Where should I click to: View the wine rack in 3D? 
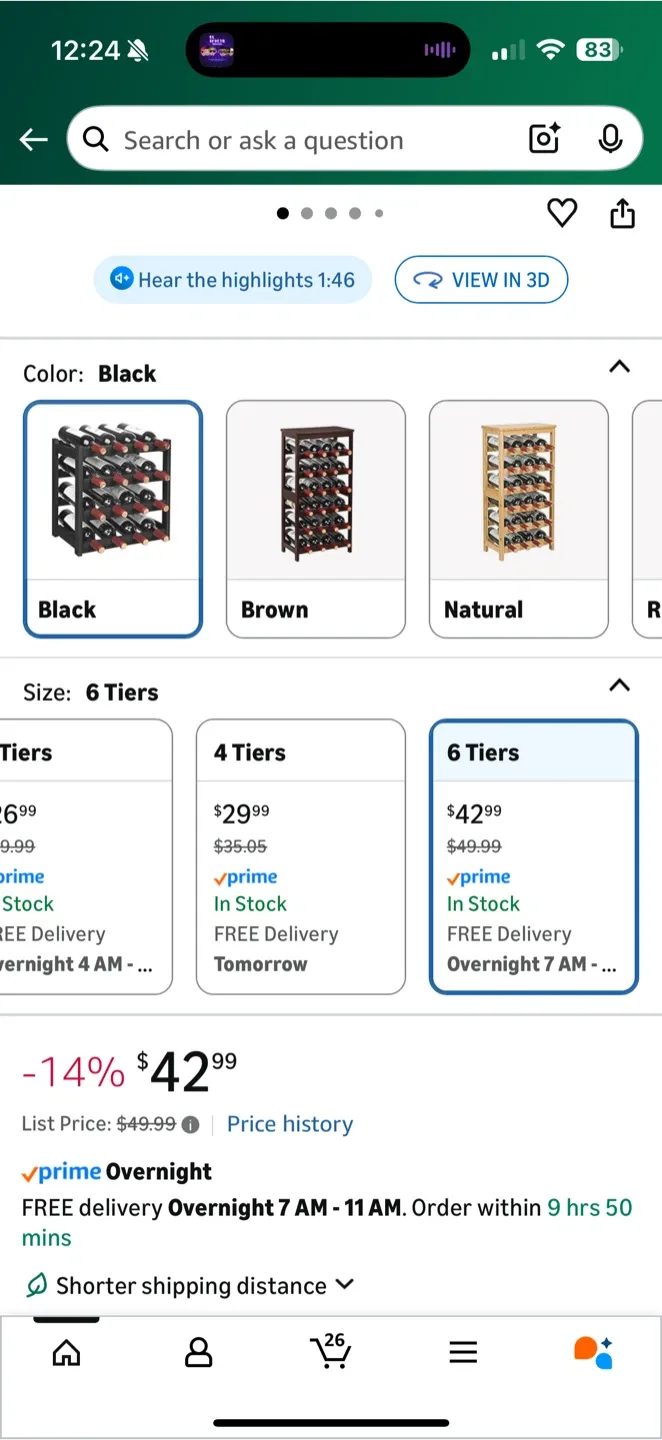pyautogui.click(x=481, y=280)
